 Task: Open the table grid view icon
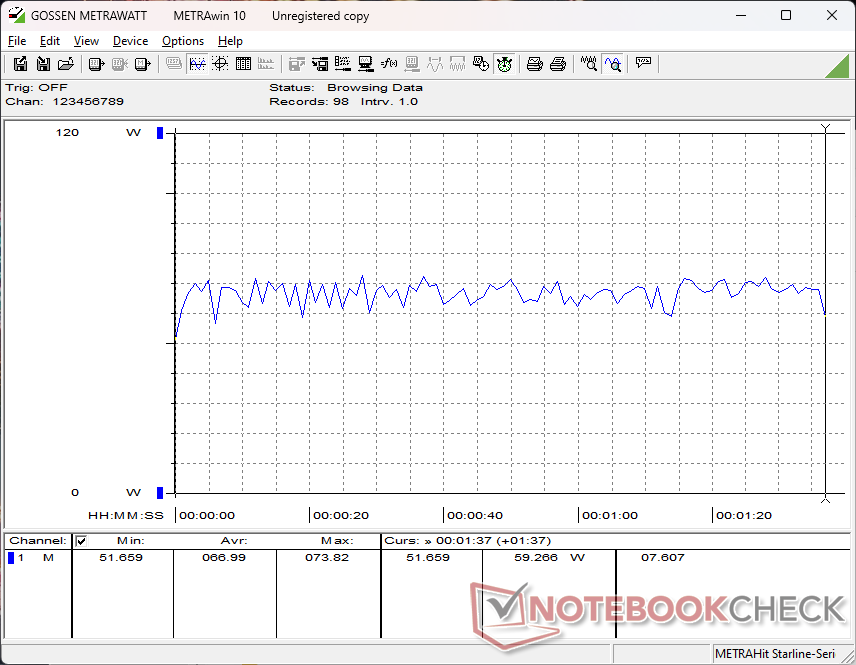[243, 64]
